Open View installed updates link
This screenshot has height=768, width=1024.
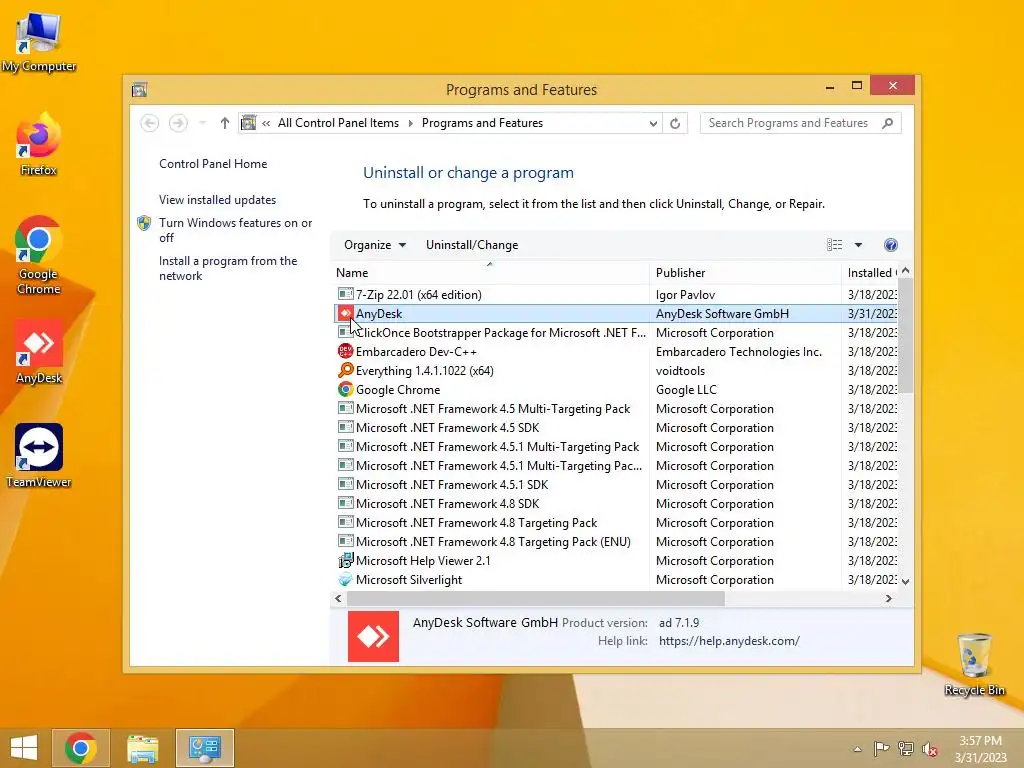(217, 200)
